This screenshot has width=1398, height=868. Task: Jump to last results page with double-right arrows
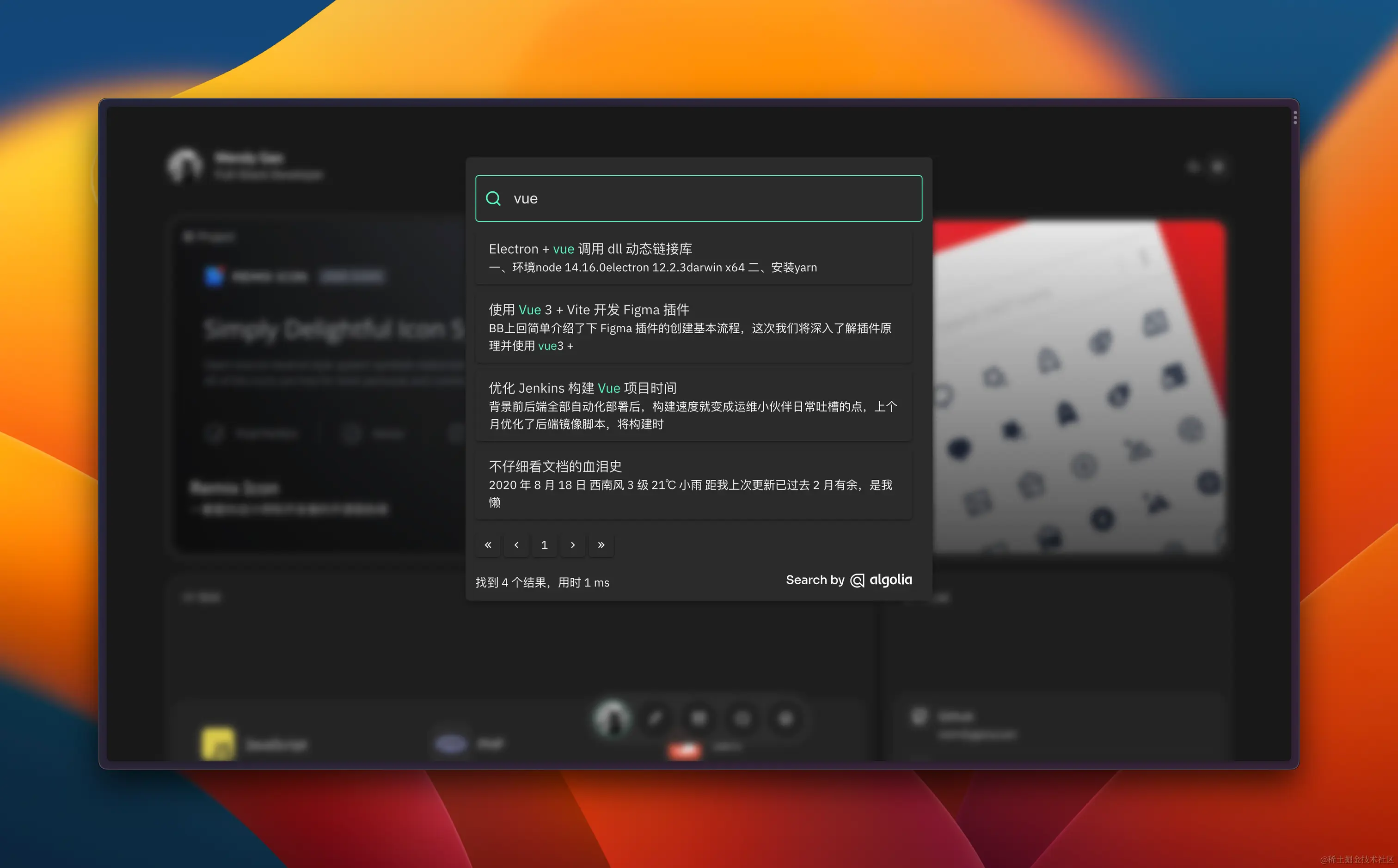[601, 545]
